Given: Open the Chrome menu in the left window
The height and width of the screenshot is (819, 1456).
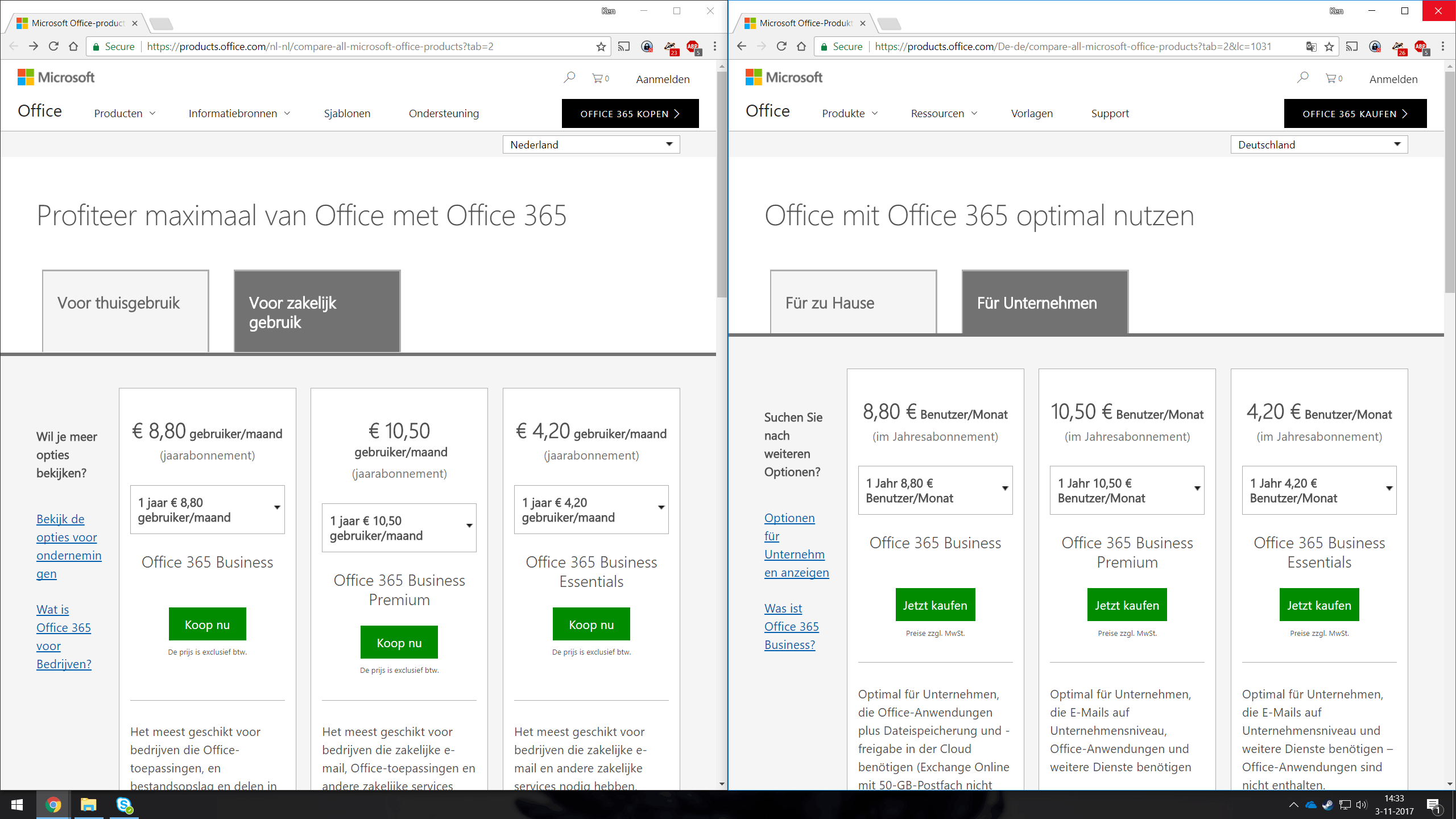Looking at the screenshot, I should pos(715,47).
